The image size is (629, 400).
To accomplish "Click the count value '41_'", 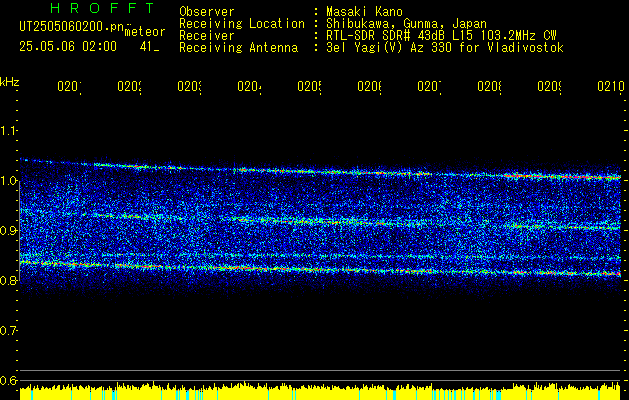I will tap(150, 47).
